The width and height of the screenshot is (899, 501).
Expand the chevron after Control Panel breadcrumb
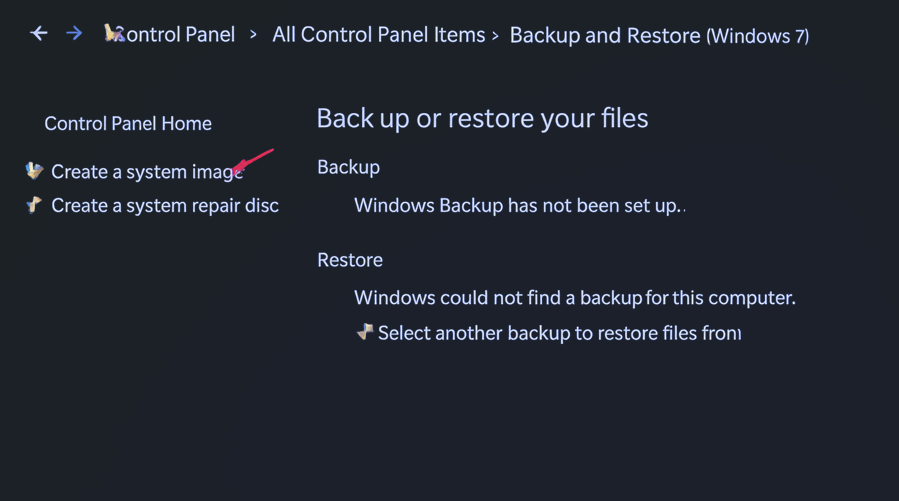[x=253, y=35]
